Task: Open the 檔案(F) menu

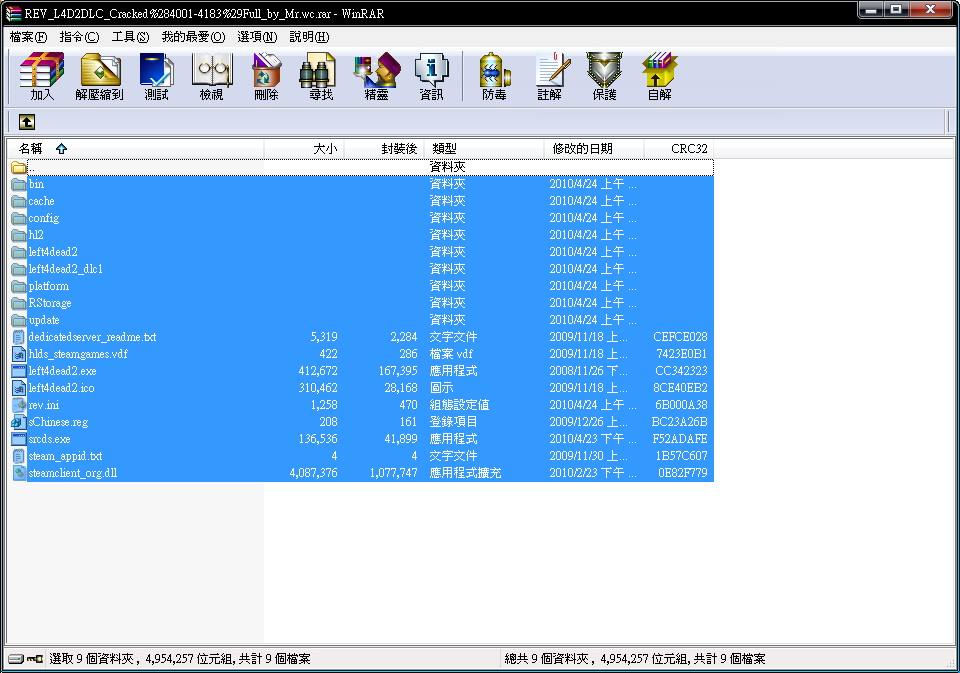Action: coord(28,37)
